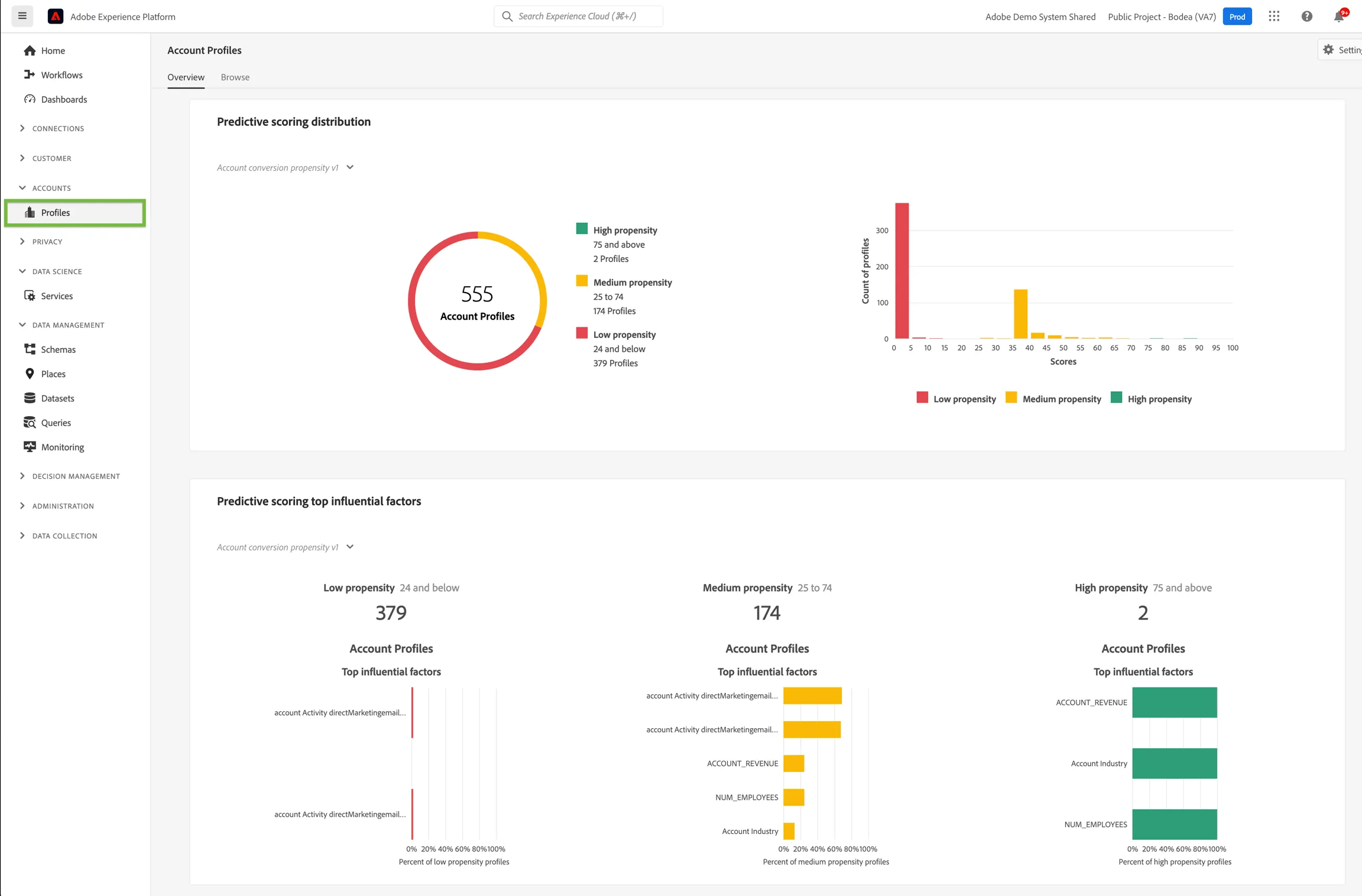The height and width of the screenshot is (896, 1362).
Task: Switch to the Overview tab
Action: click(x=186, y=77)
